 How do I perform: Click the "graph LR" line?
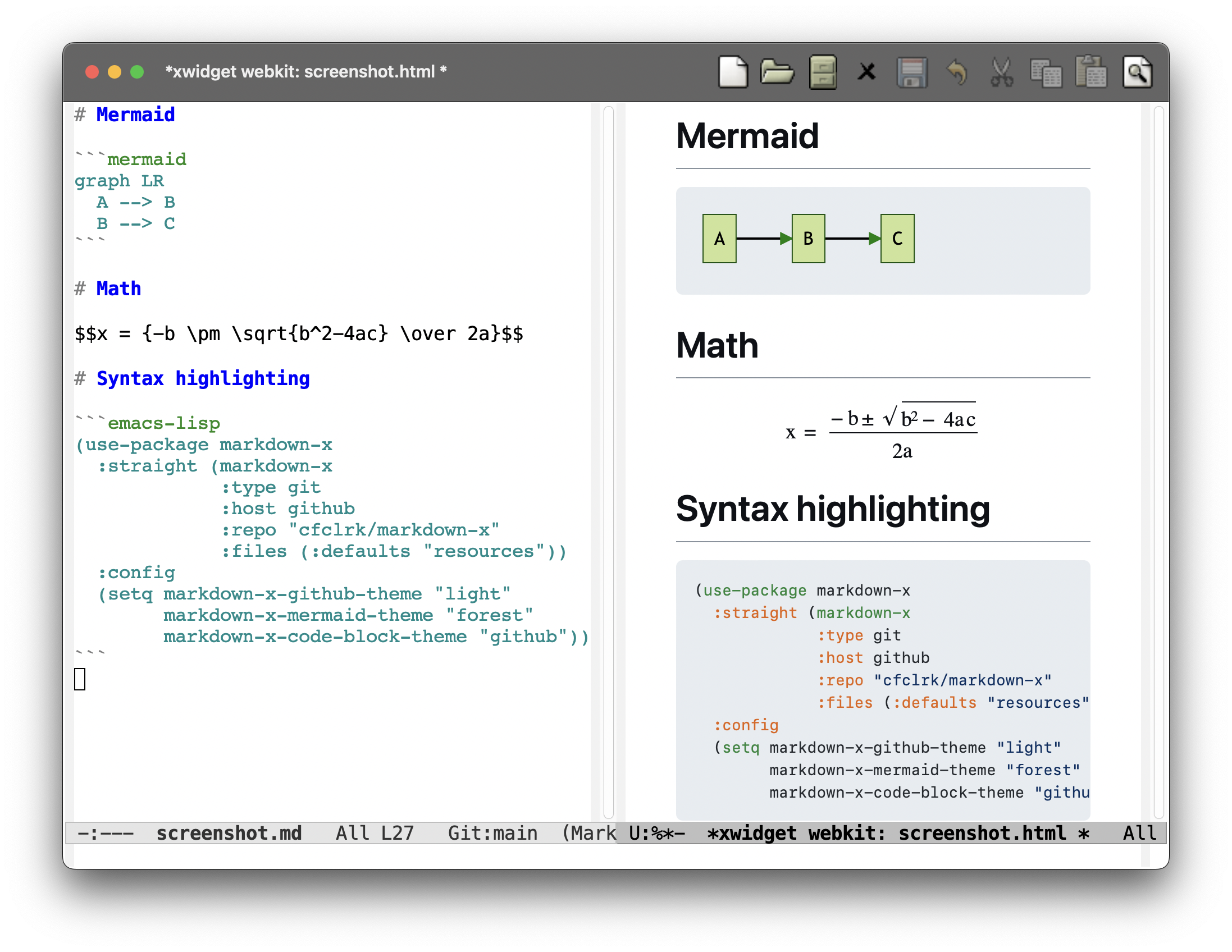(x=119, y=181)
